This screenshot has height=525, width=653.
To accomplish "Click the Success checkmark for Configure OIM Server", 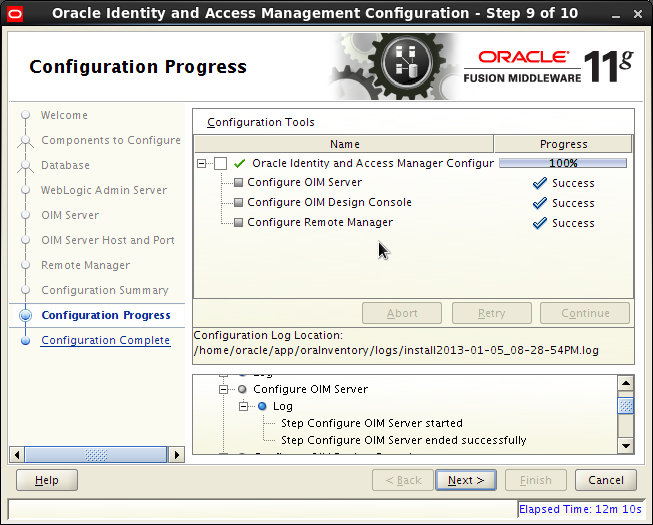I will (x=540, y=183).
